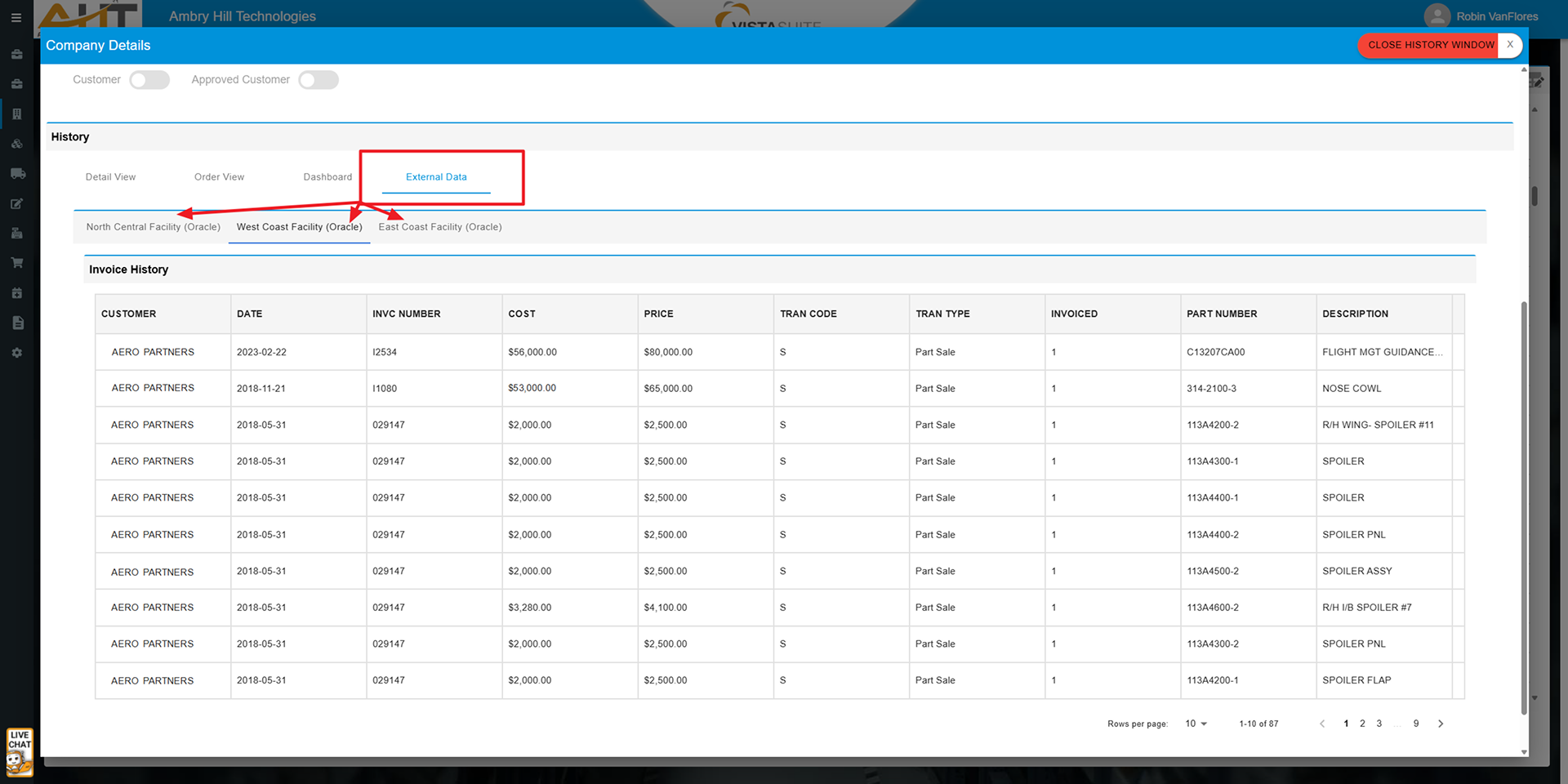This screenshot has height=784, width=1568.
Task: Toggle the Customer switch
Action: click(x=149, y=80)
